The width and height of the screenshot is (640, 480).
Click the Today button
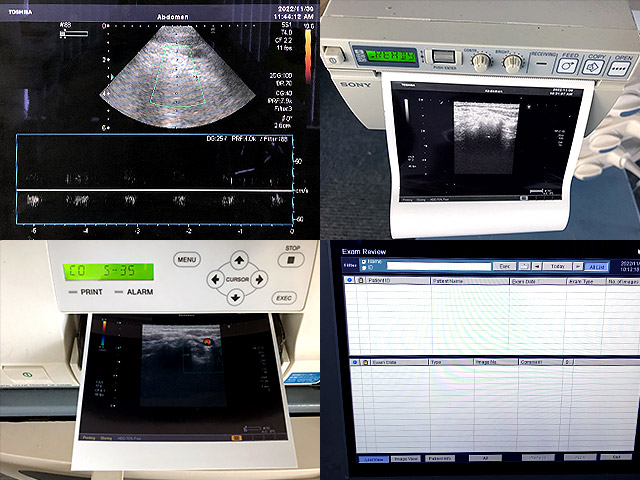(558, 266)
